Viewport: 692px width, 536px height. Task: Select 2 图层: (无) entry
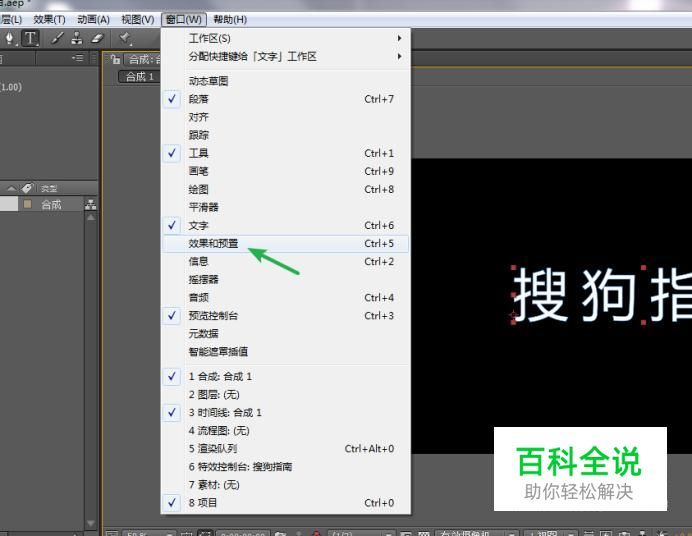[x=286, y=394]
